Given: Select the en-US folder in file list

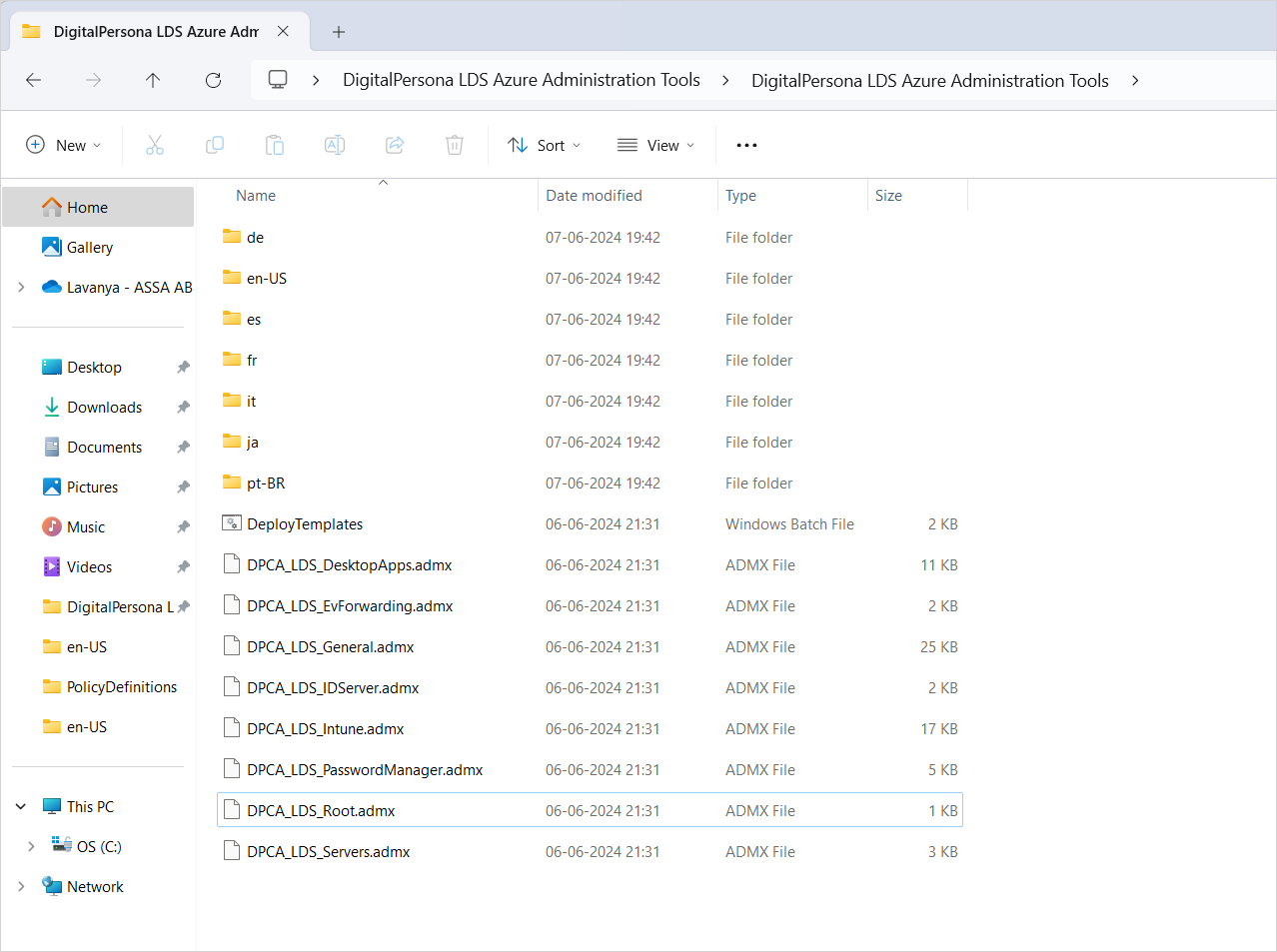Looking at the screenshot, I should 590,278.
